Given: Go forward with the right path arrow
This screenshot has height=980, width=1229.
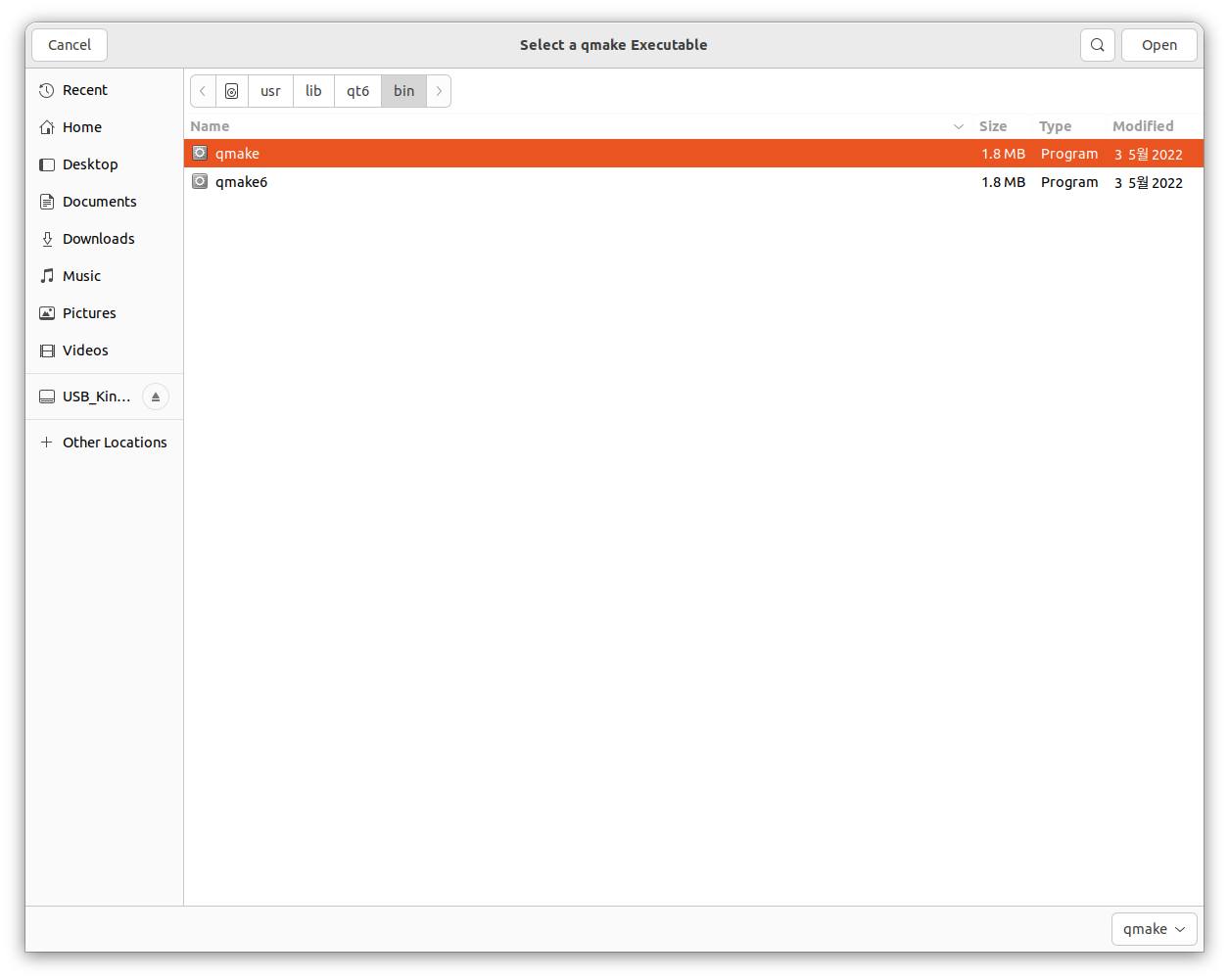Looking at the screenshot, I should [x=439, y=91].
